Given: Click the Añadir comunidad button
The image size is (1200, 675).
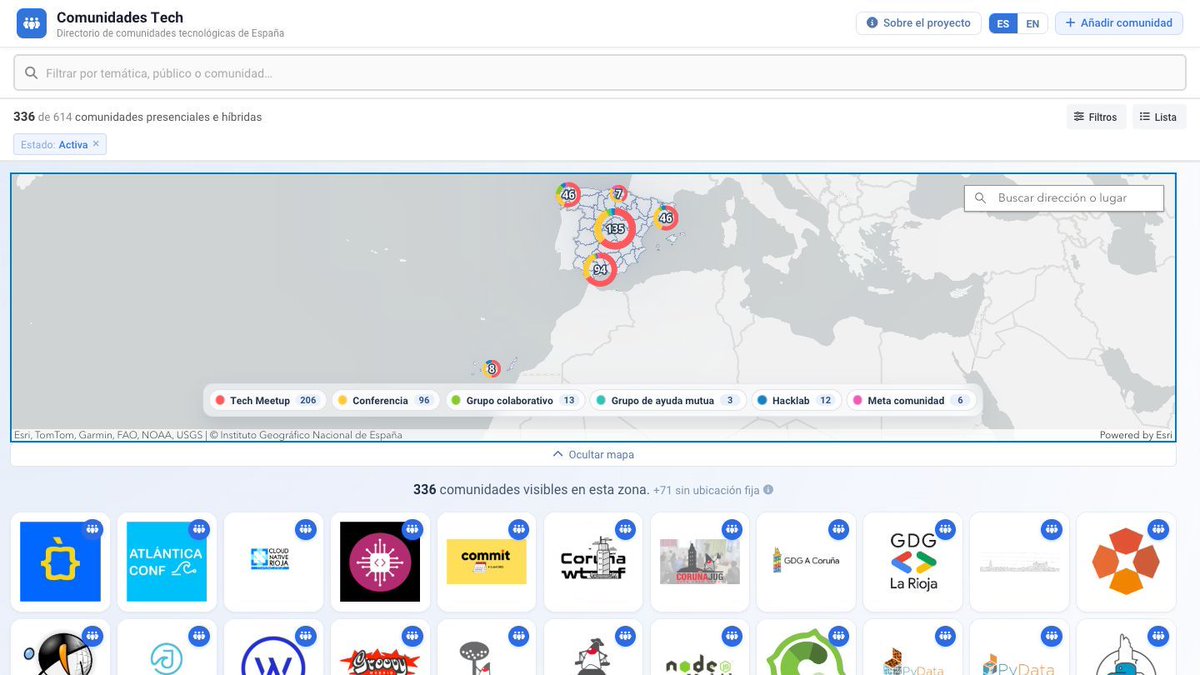Looking at the screenshot, I should tap(1119, 23).
